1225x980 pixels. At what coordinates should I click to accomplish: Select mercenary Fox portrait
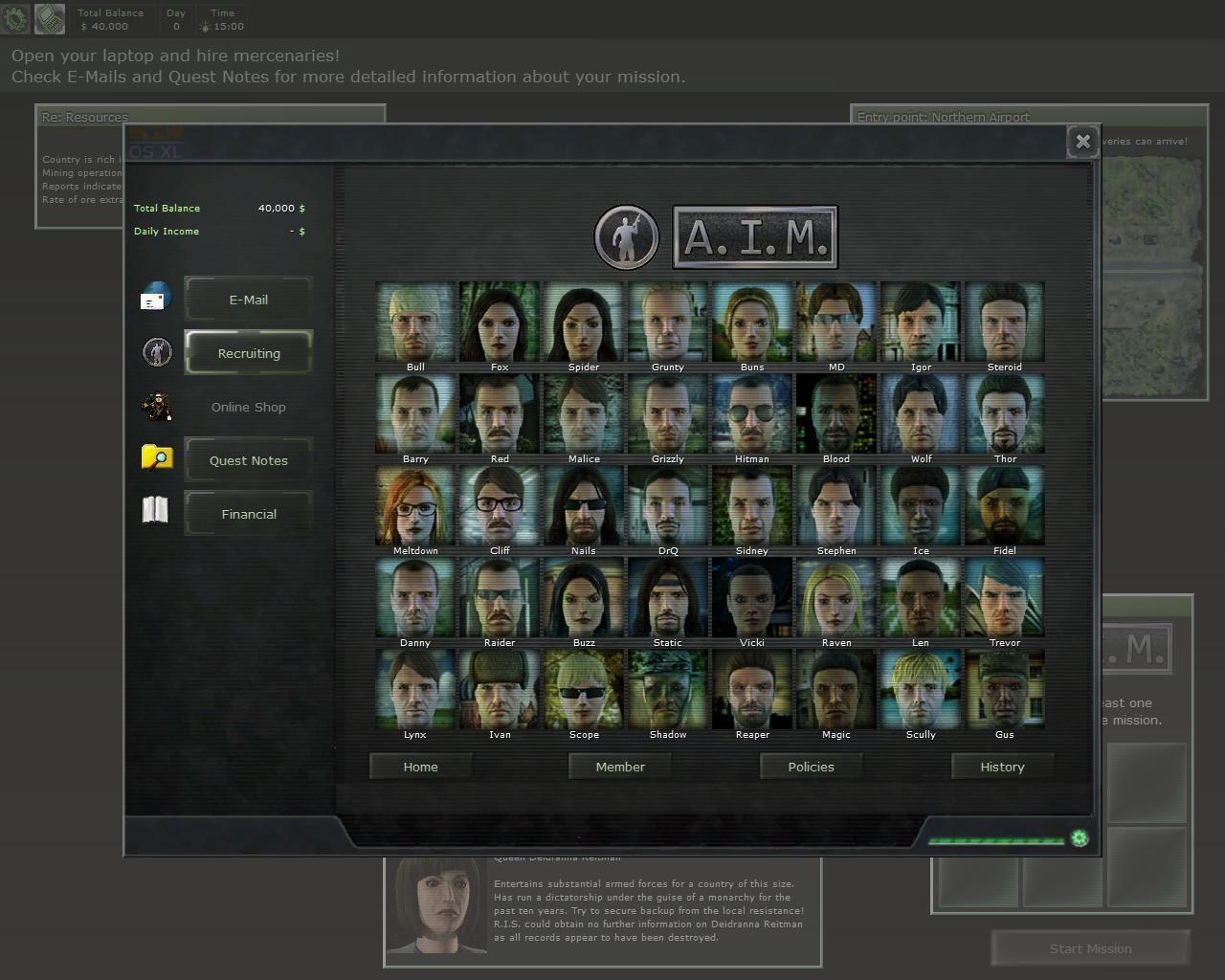pos(500,322)
